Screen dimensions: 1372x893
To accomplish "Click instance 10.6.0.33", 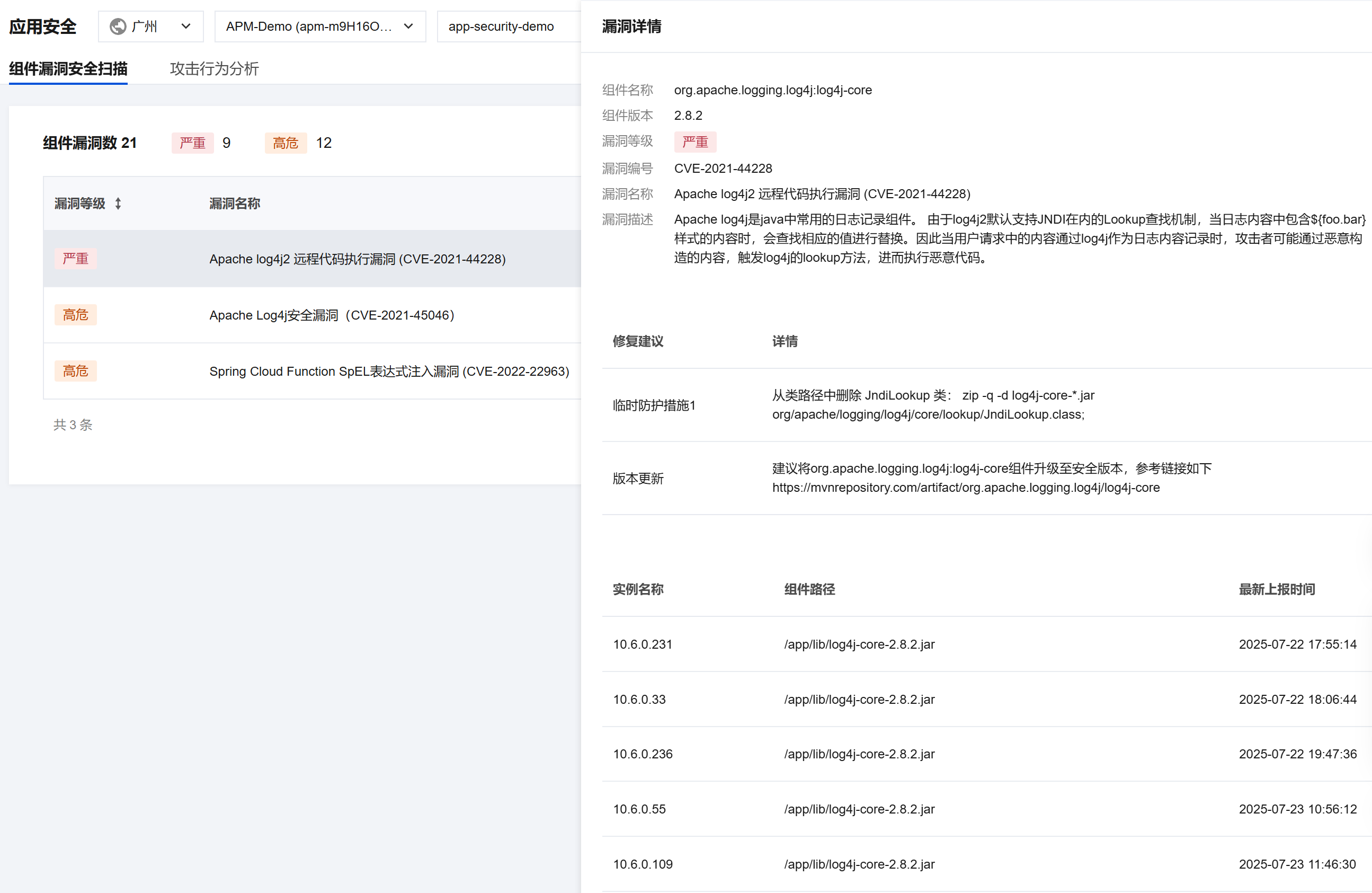I will pyautogui.click(x=639, y=699).
